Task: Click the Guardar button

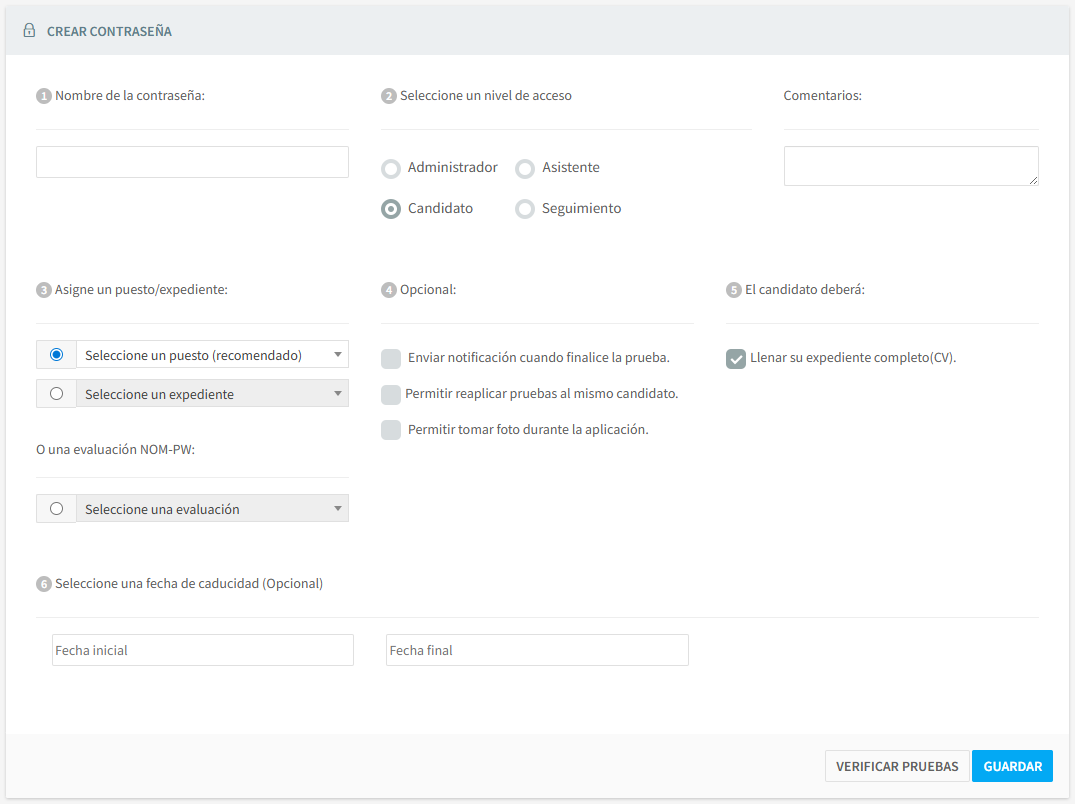Action: [x=1012, y=767]
